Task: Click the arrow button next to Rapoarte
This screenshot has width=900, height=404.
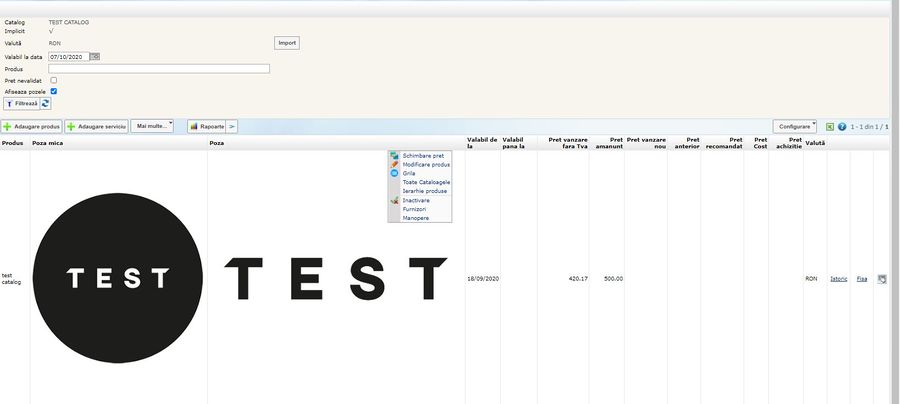Action: [232, 127]
